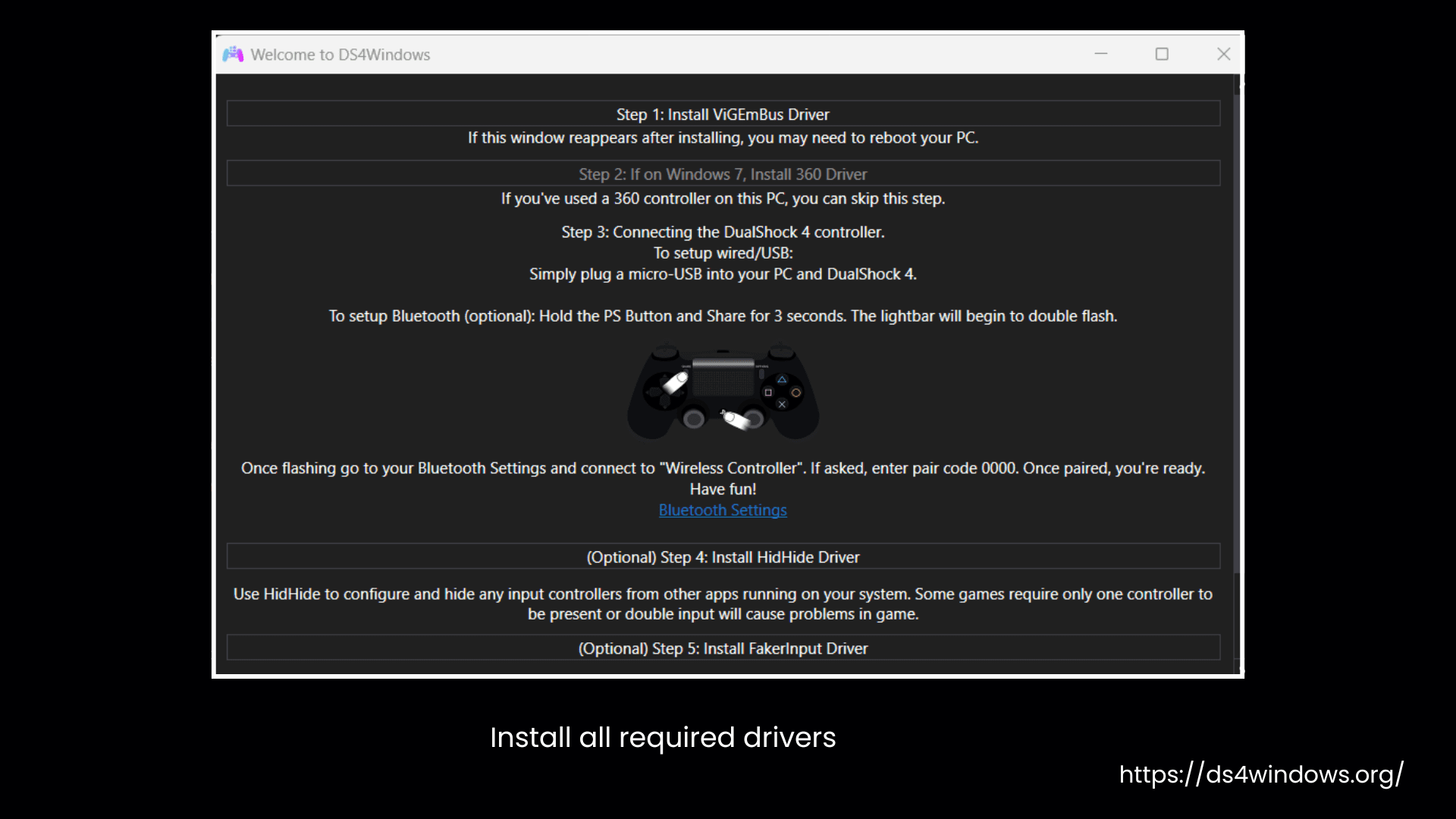This screenshot has width=1456, height=819.
Task: Click the https://ds4windows.org/ URL text
Action: coord(1261,774)
